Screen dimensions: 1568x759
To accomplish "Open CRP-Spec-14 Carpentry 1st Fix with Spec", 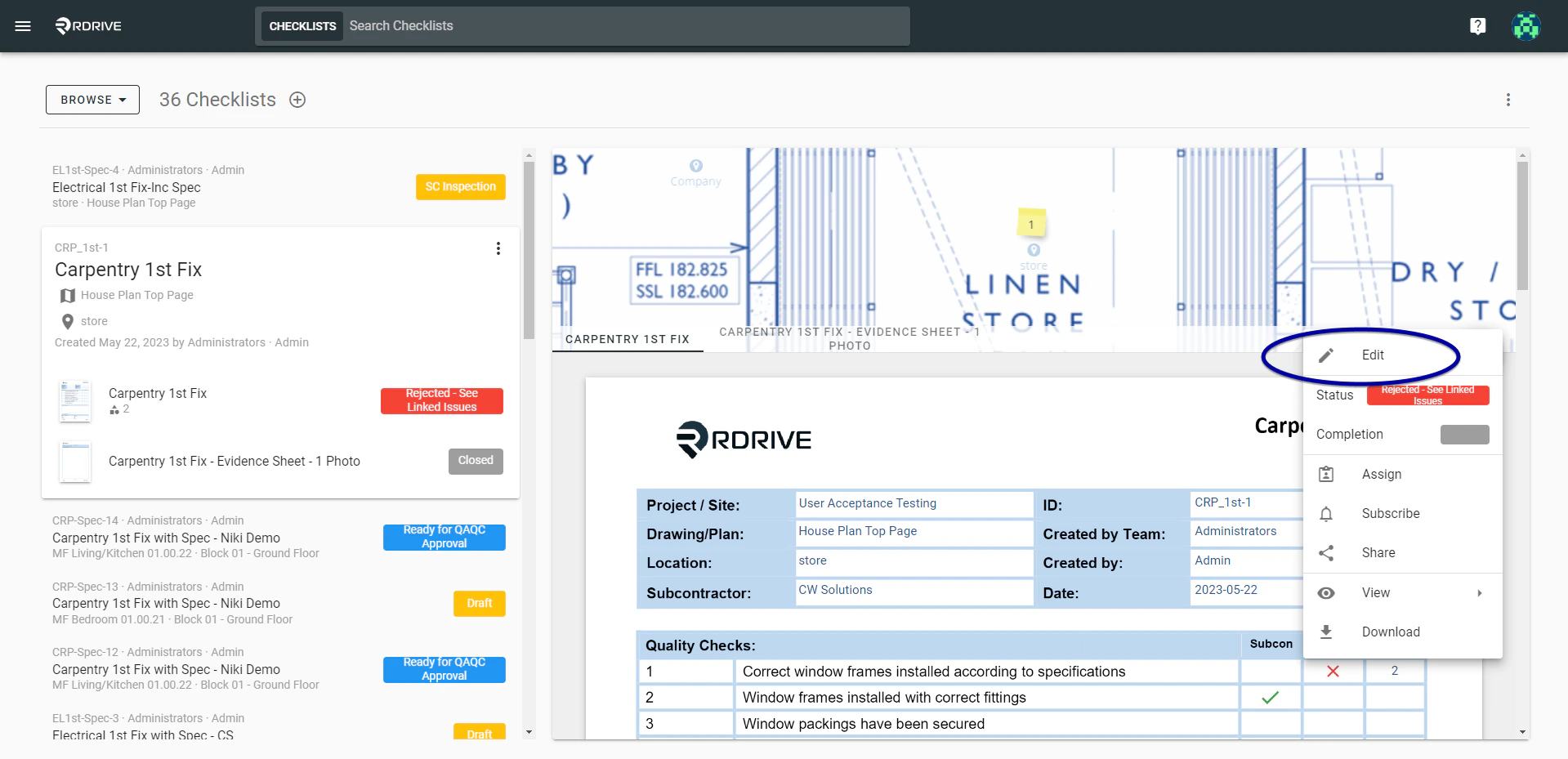I will (x=280, y=538).
